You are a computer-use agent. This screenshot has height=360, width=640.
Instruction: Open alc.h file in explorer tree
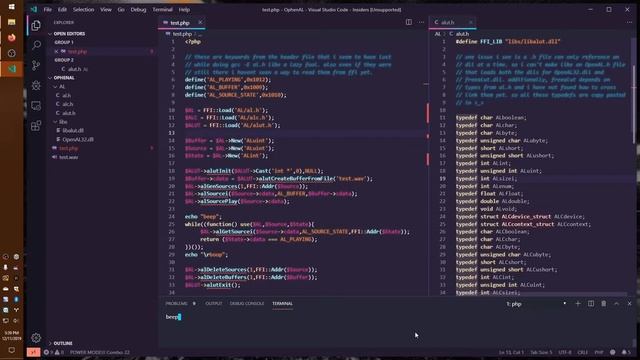(68, 104)
